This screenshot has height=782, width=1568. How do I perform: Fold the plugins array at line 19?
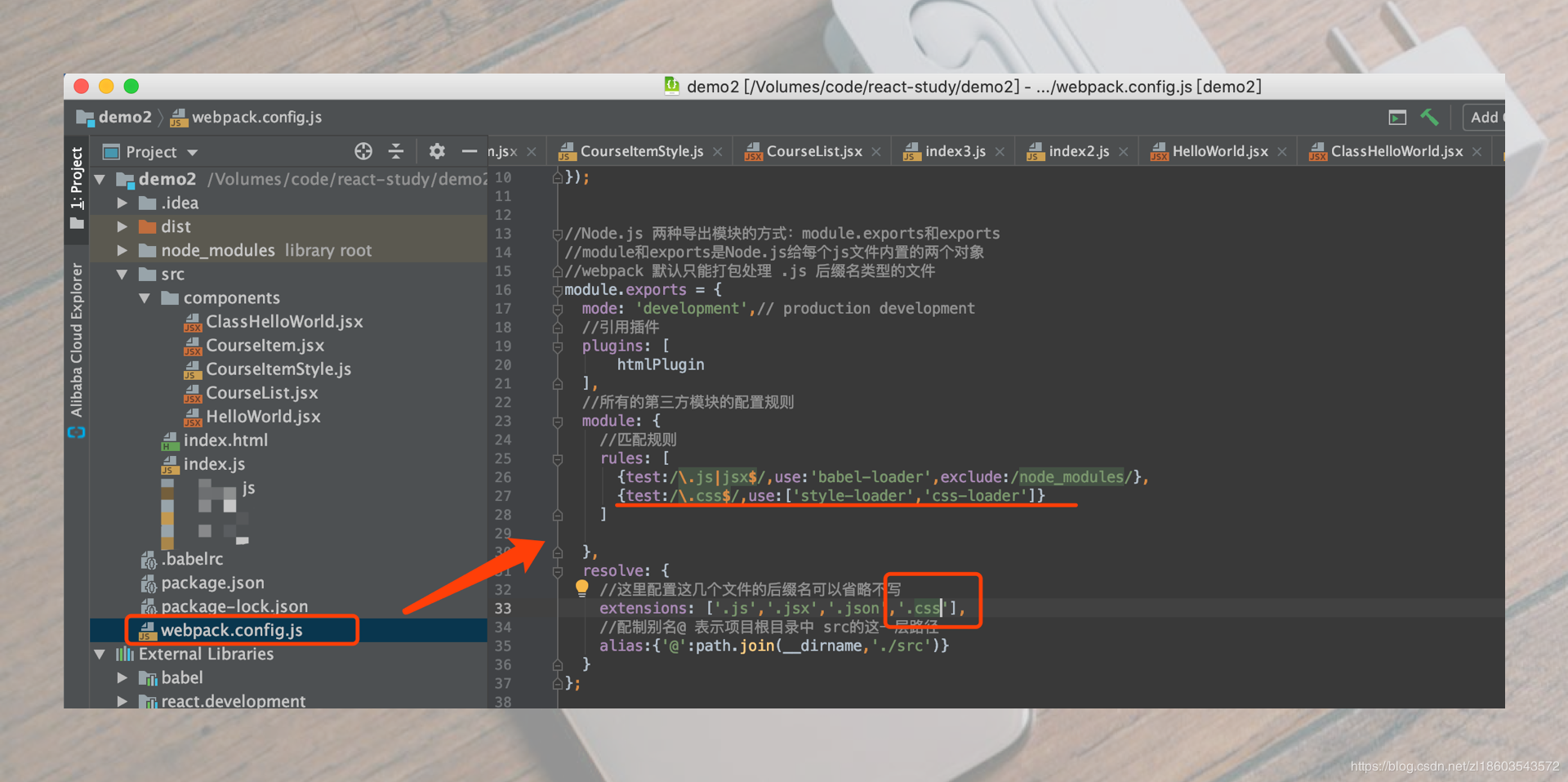[x=558, y=346]
